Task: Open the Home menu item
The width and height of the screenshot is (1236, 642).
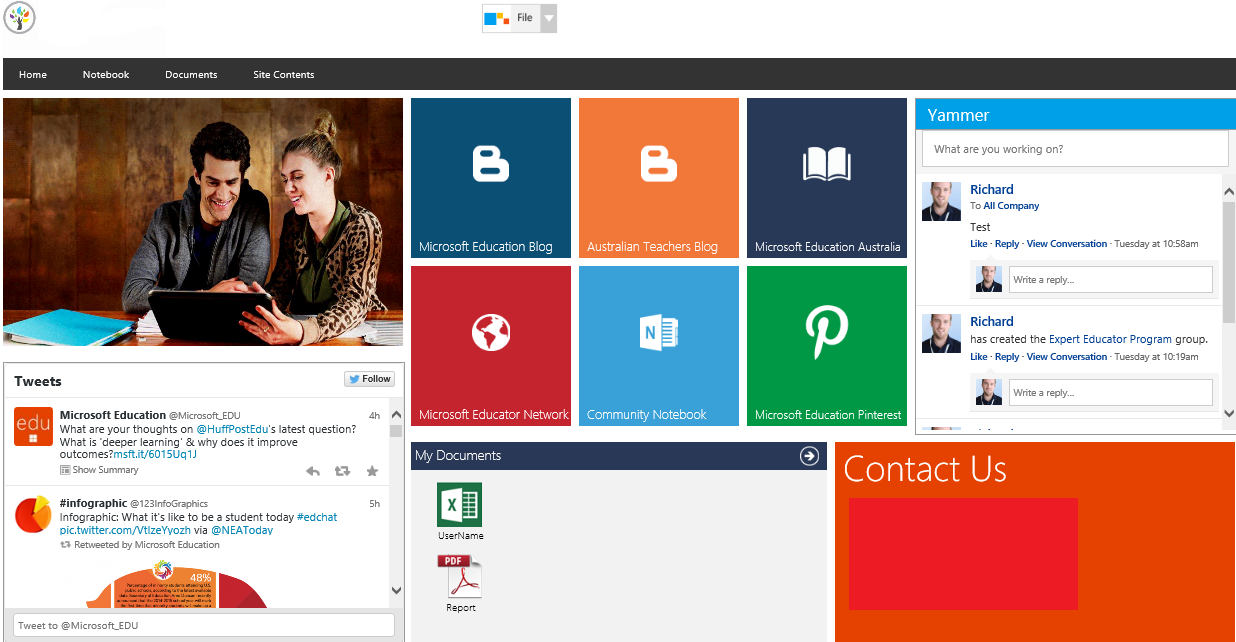Action: click(33, 75)
